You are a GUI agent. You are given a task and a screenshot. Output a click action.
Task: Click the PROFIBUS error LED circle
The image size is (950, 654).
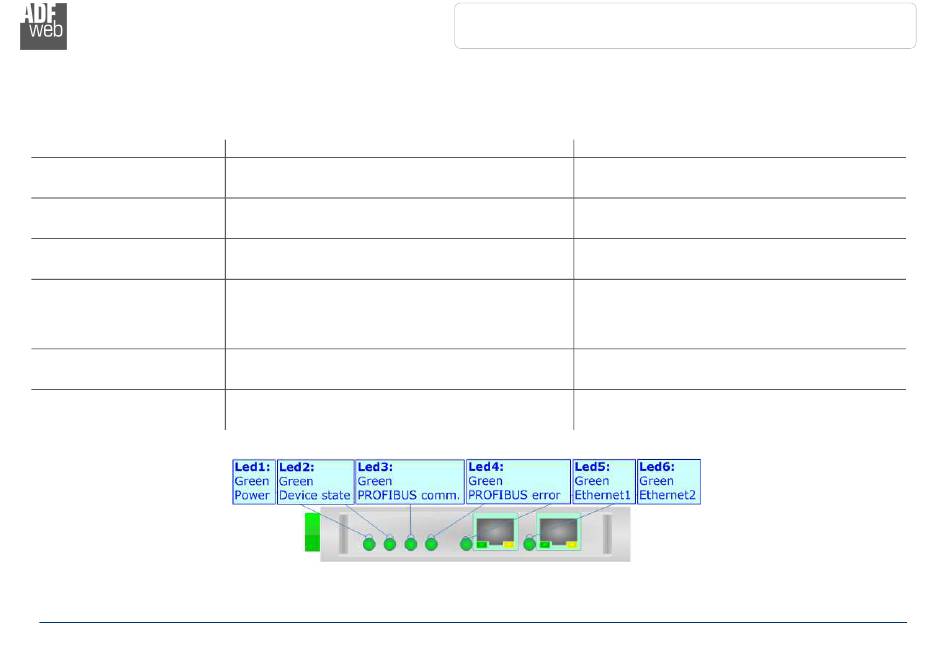click(431, 544)
